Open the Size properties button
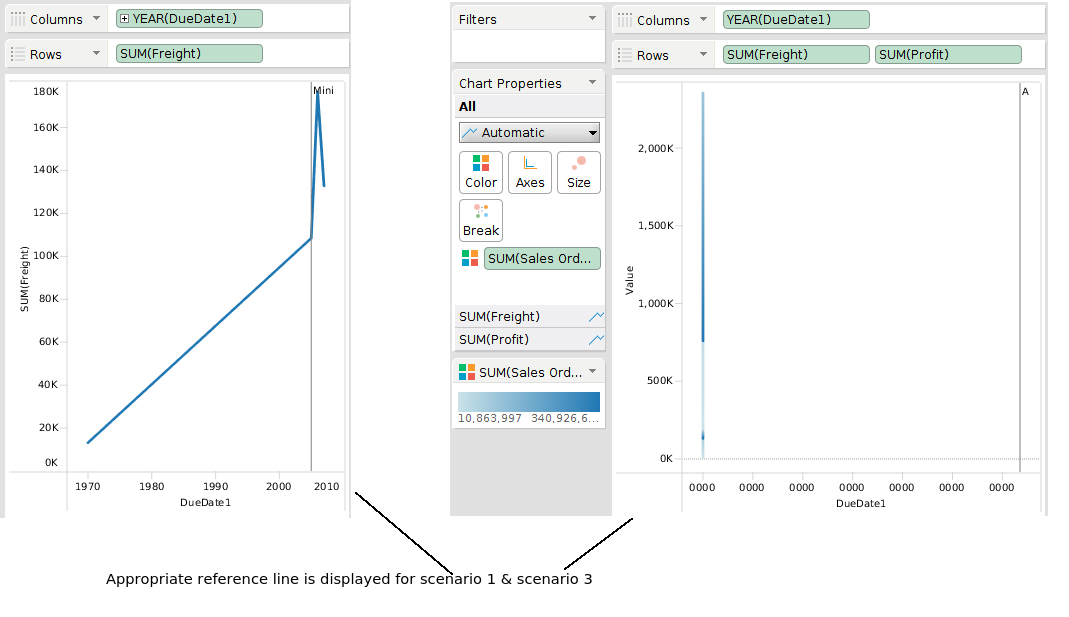 tap(579, 172)
